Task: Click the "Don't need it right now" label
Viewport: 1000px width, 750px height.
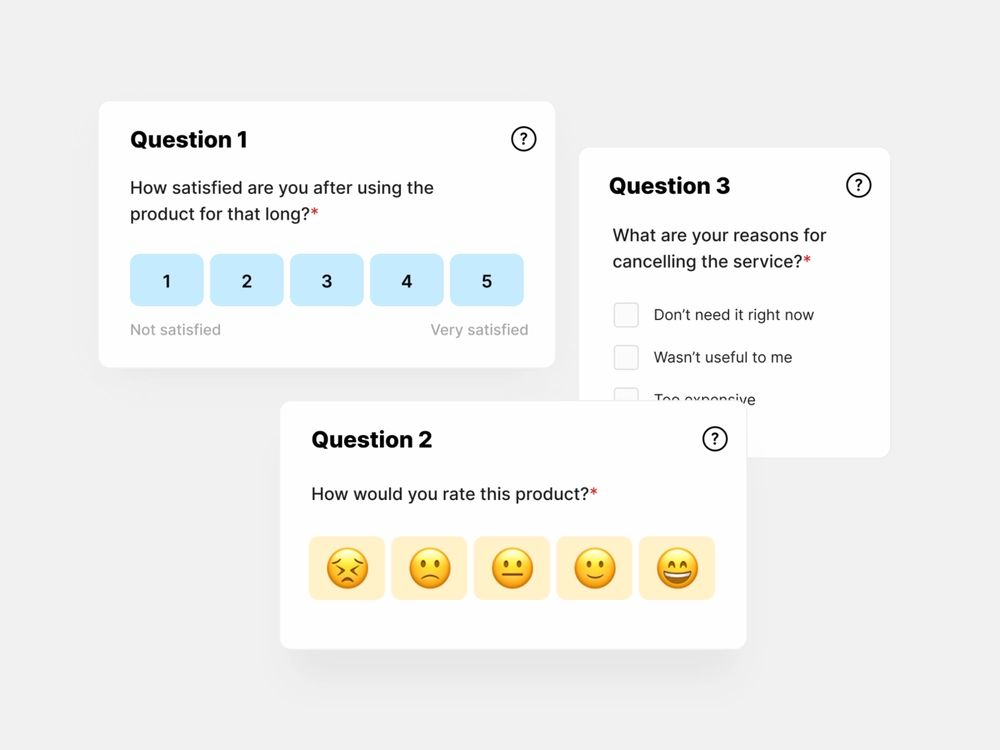Action: coord(733,314)
